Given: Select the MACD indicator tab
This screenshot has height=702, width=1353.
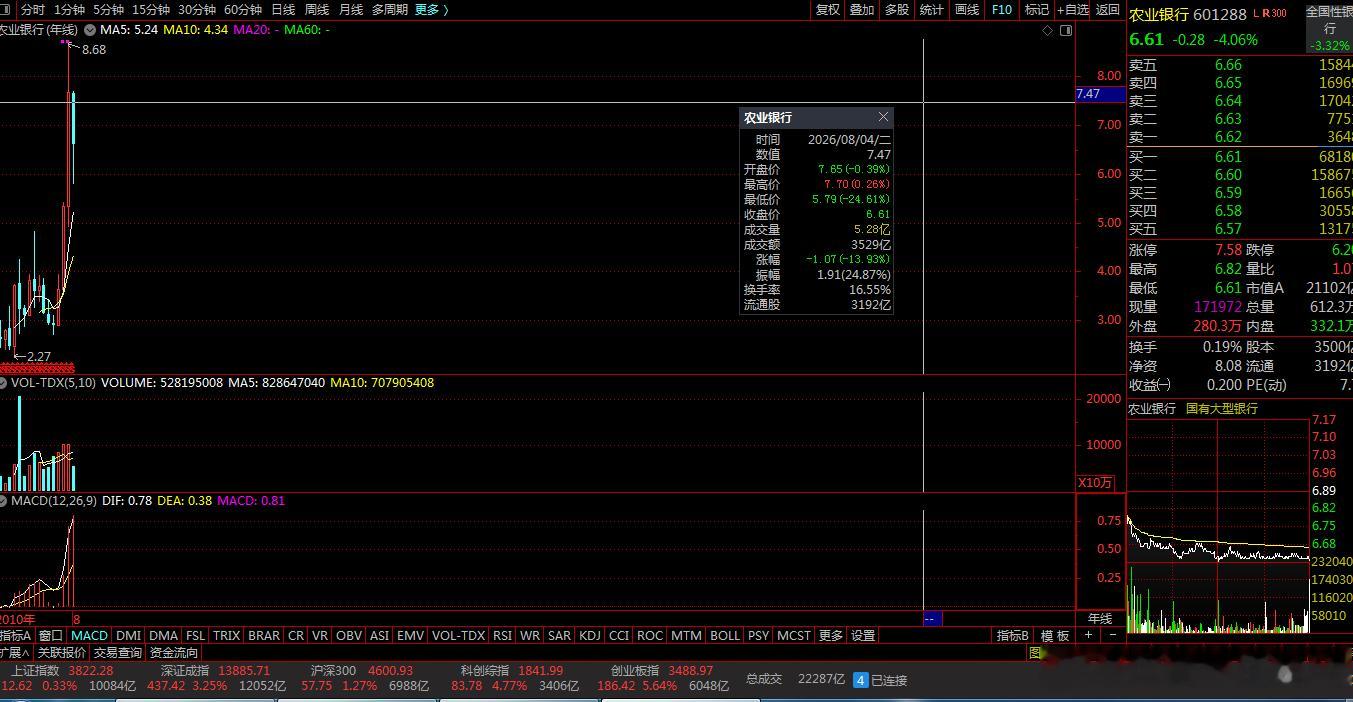Looking at the screenshot, I should coord(89,635).
